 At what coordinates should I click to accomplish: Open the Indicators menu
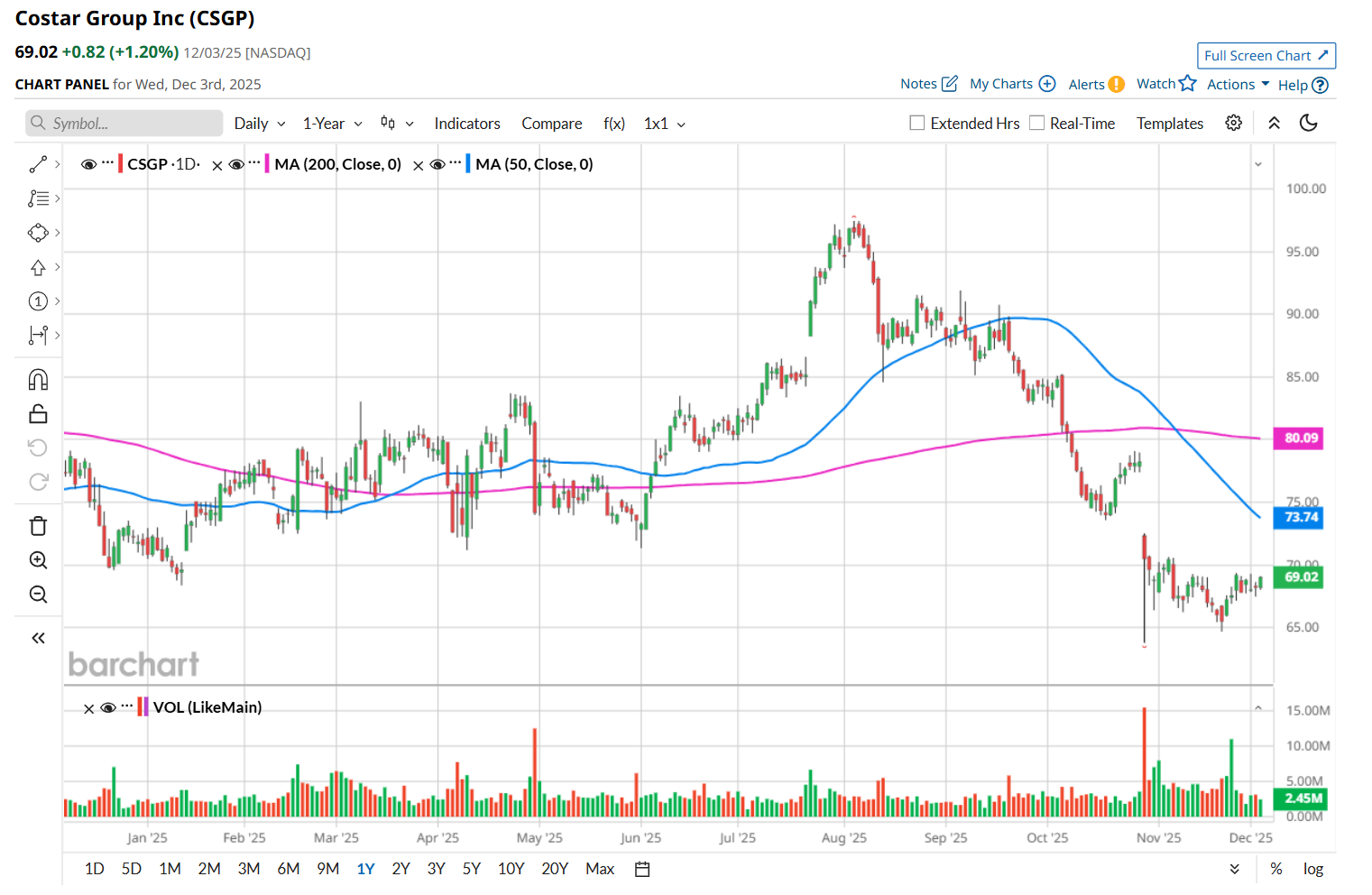(467, 124)
